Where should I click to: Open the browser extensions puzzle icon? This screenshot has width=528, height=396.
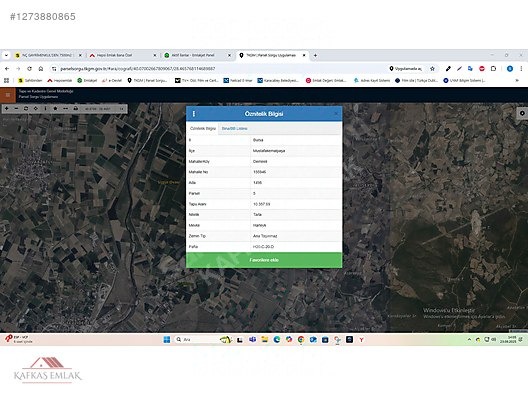click(493, 69)
